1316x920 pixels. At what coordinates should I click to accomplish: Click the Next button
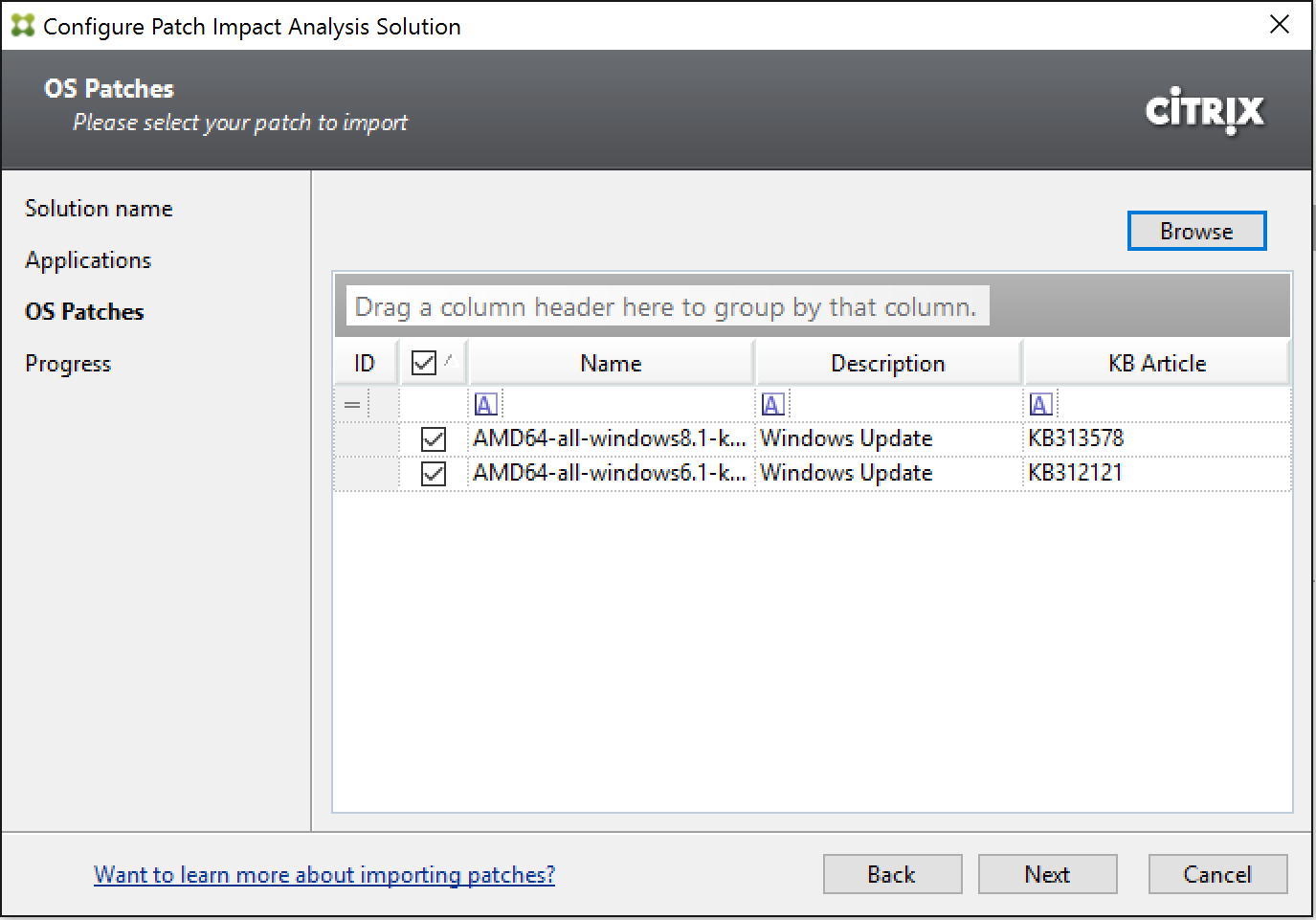coord(1047,875)
